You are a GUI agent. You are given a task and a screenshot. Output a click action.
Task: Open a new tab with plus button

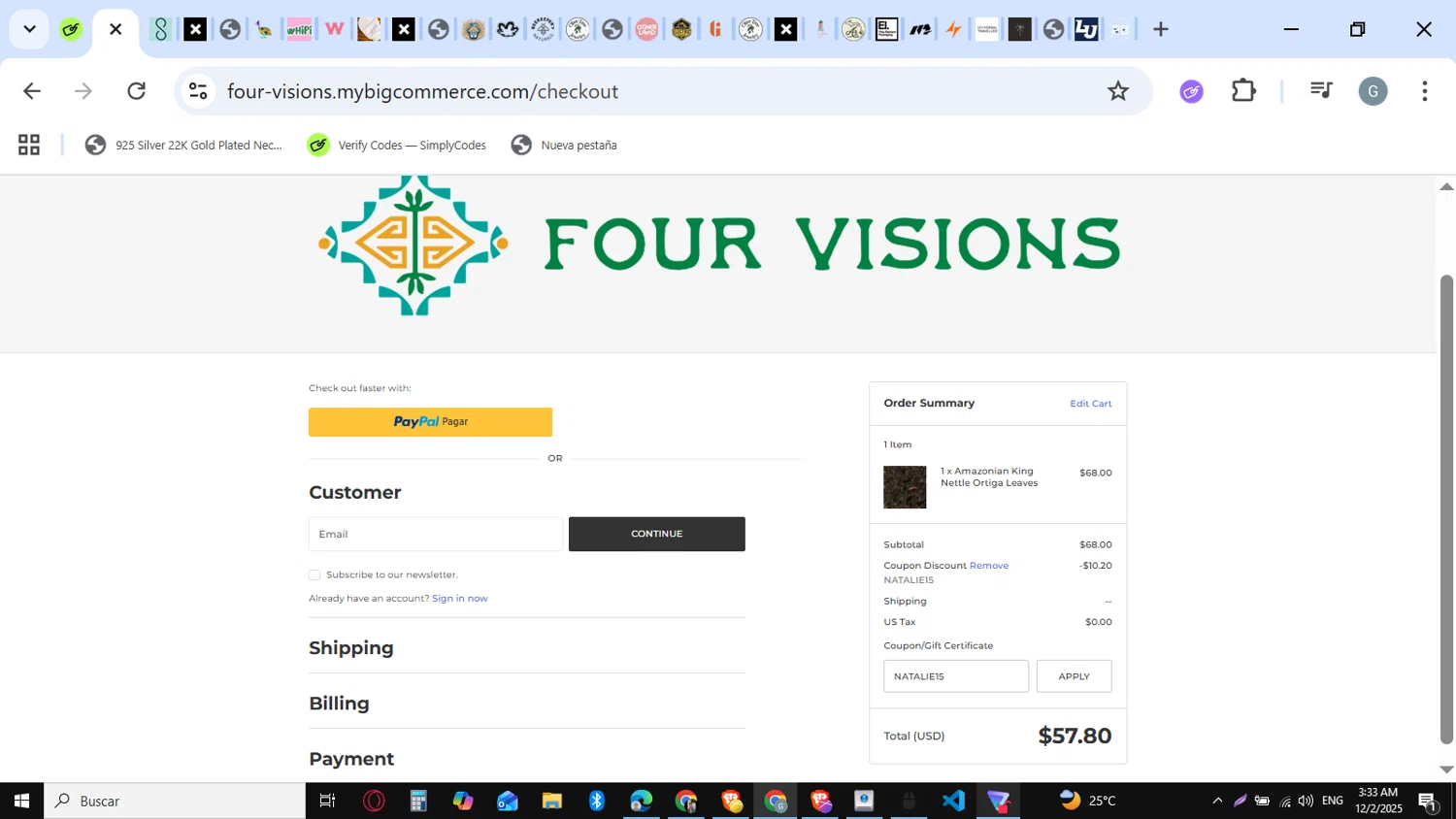click(x=1160, y=29)
